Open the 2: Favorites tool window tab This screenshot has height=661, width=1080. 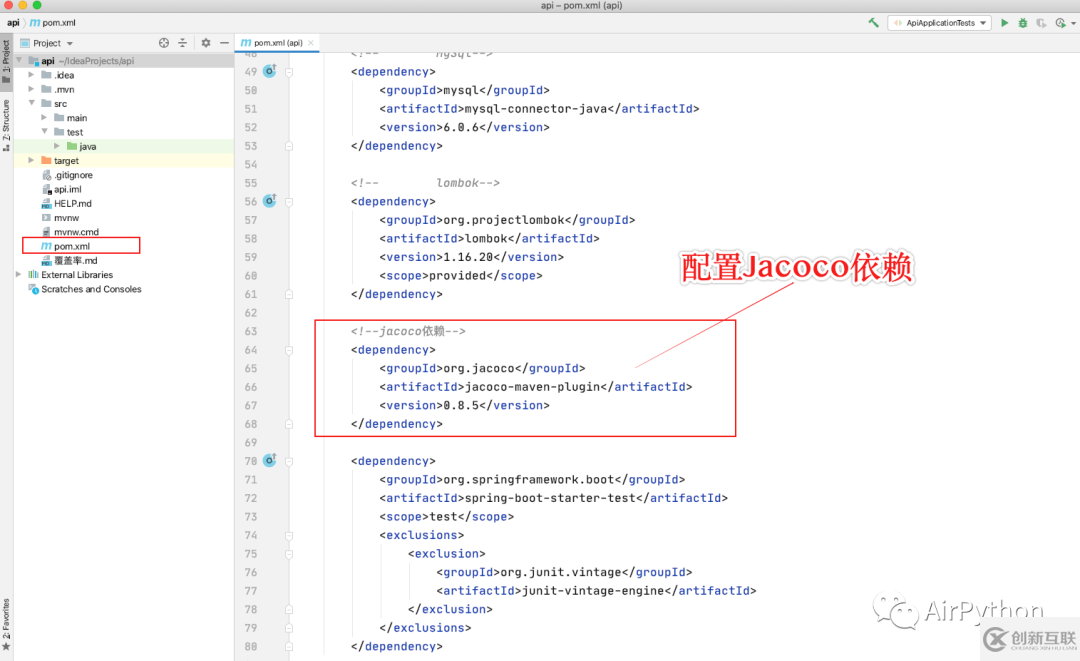6,625
